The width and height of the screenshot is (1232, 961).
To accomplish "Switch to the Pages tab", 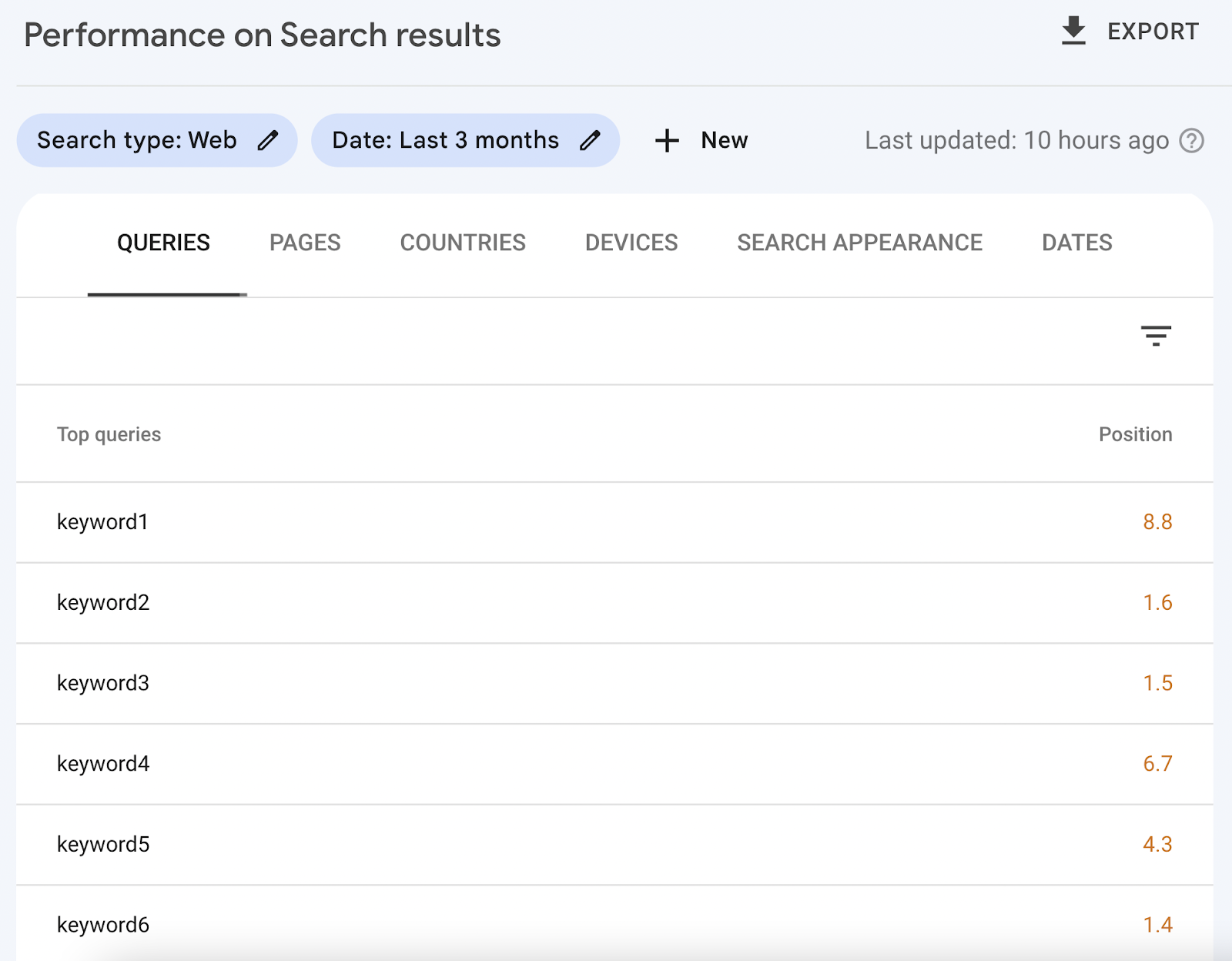I will click(x=305, y=243).
